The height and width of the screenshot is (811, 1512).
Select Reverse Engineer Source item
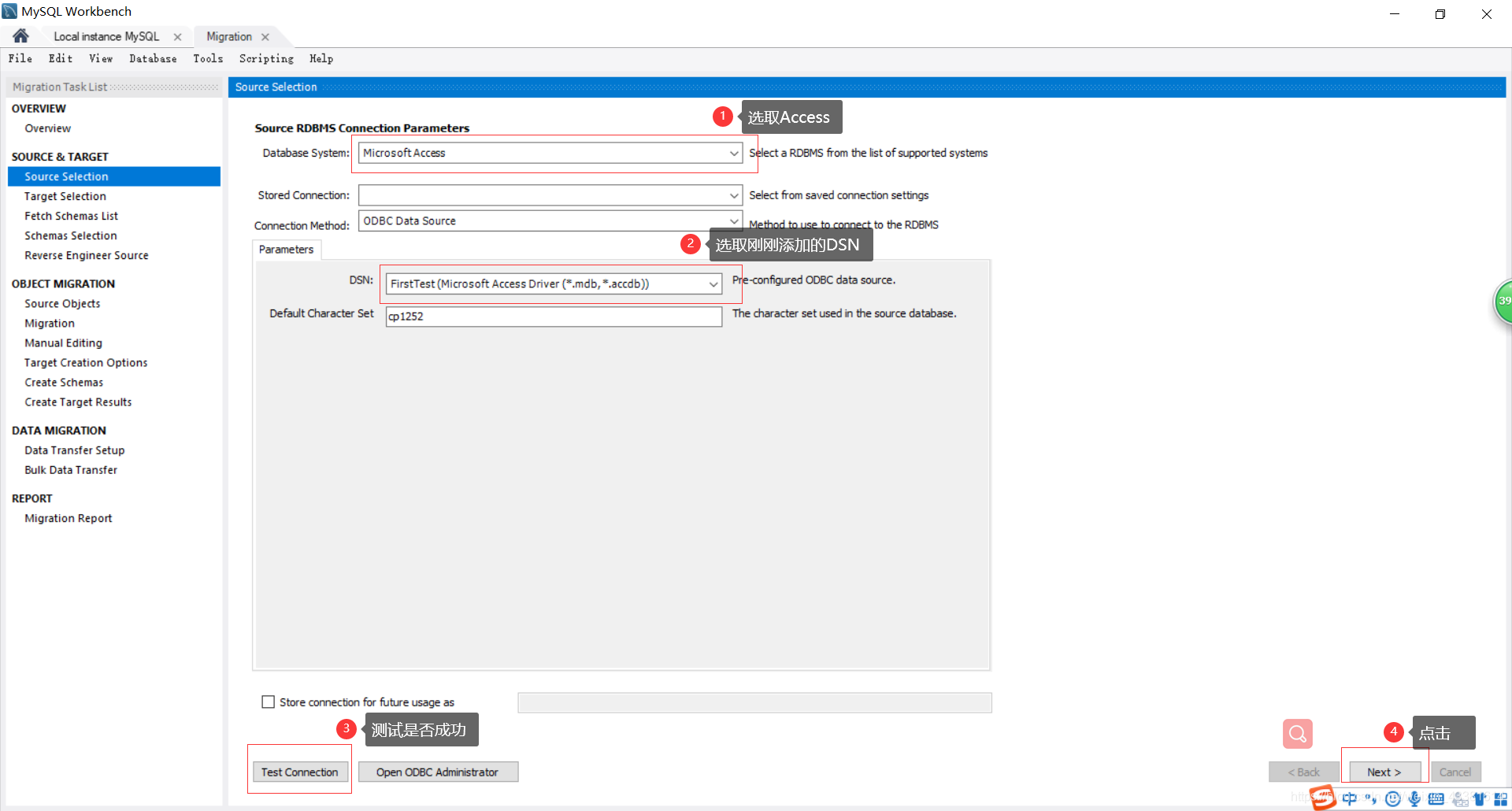[x=87, y=255]
